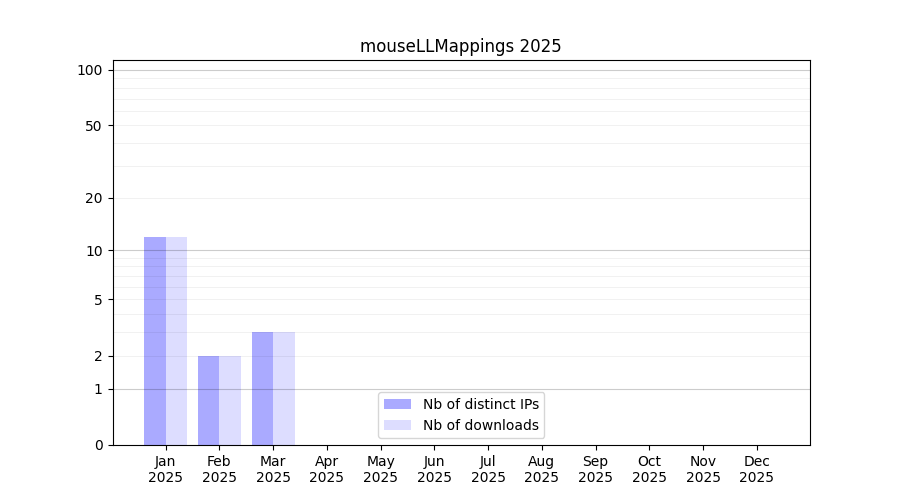The image size is (900, 500).
Task: Select the 50 y-axis tick label
Action: point(94,126)
